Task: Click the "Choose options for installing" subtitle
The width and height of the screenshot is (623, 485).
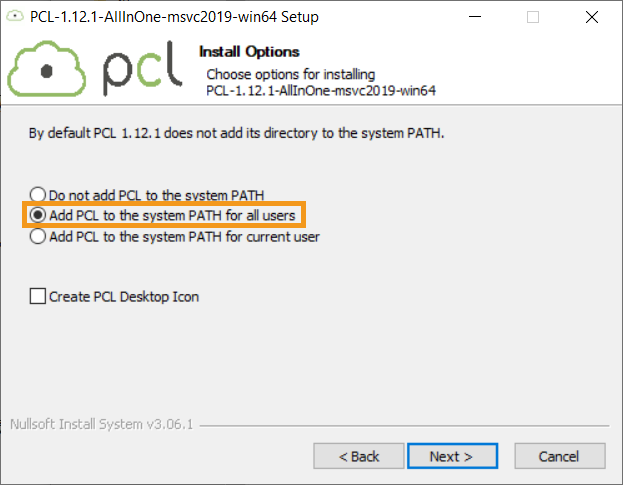Action: pos(290,74)
